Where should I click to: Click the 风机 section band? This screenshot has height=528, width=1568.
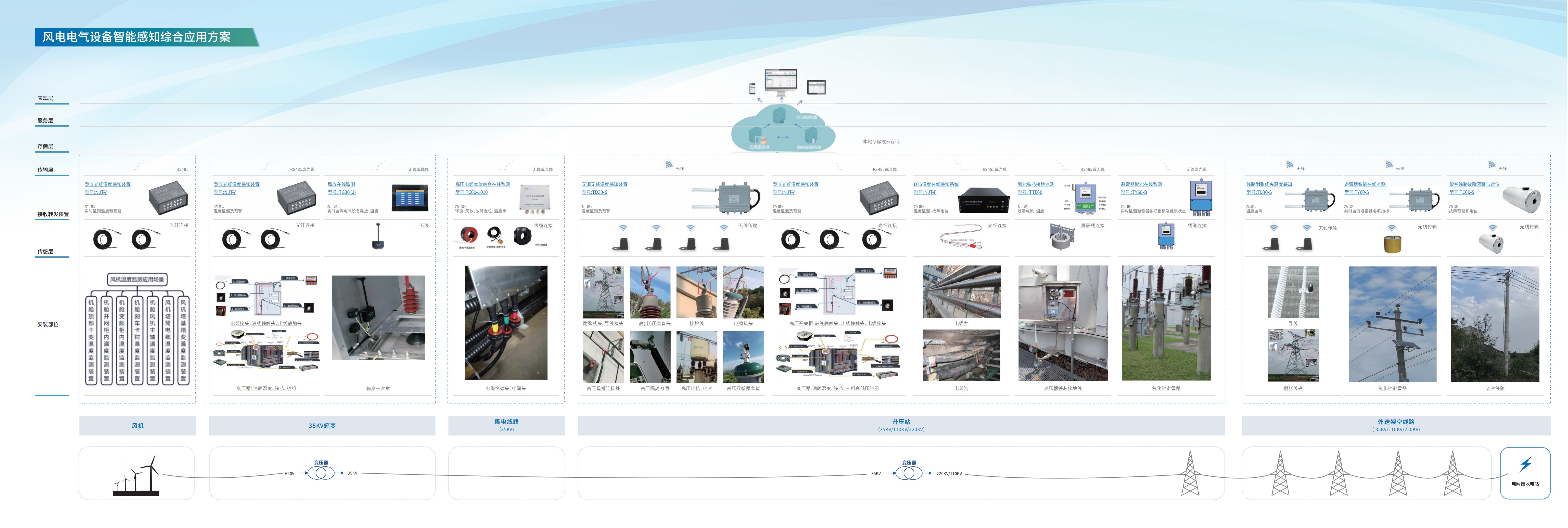[138, 426]
